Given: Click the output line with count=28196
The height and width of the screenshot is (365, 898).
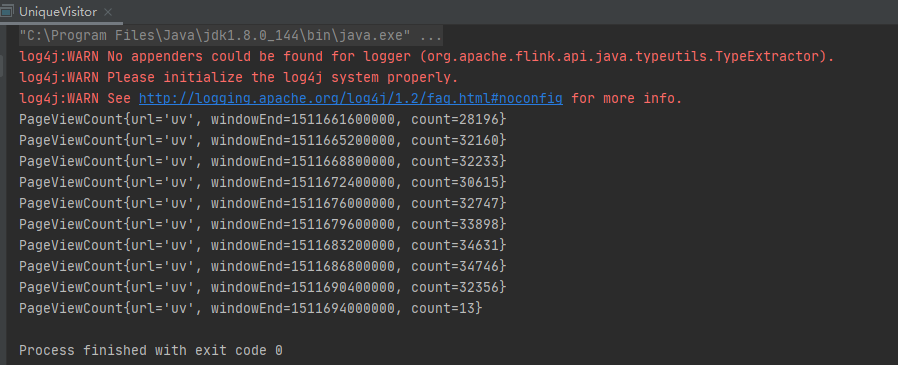Looking at the screenshot, I should point(263,120).
